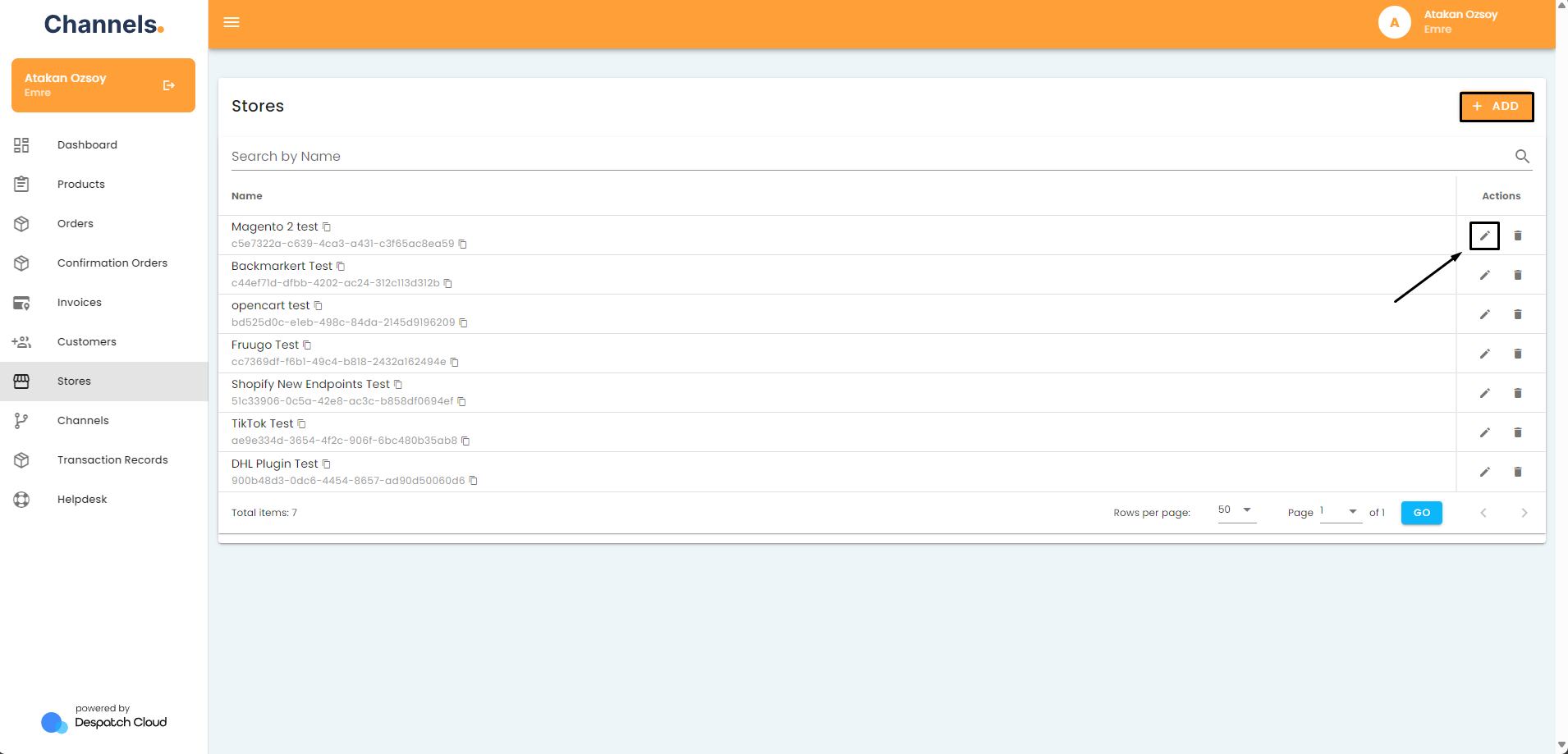Open the Rows per page dropdown

click(x=1236, y=510)
